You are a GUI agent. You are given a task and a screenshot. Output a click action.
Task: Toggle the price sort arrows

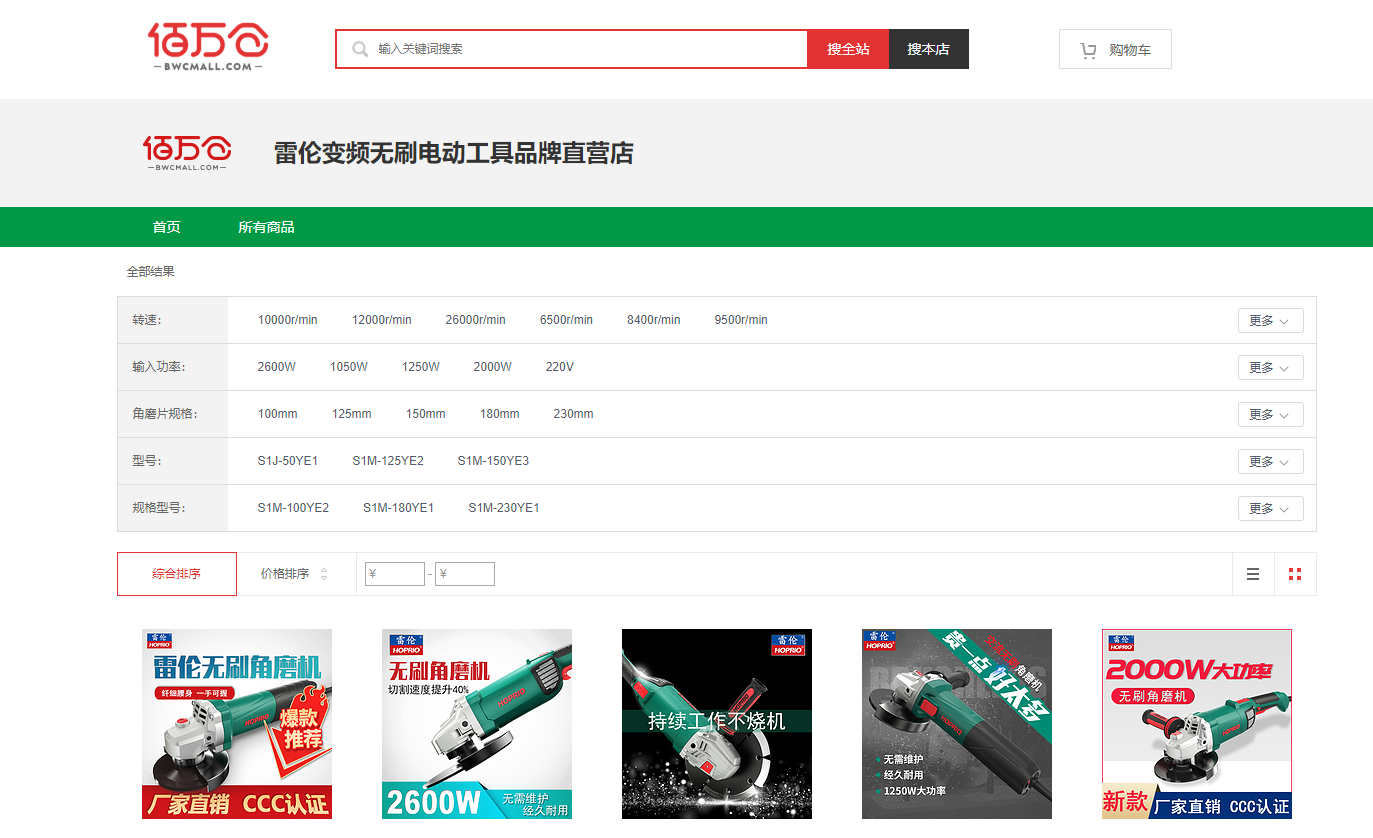click(324, 574)
